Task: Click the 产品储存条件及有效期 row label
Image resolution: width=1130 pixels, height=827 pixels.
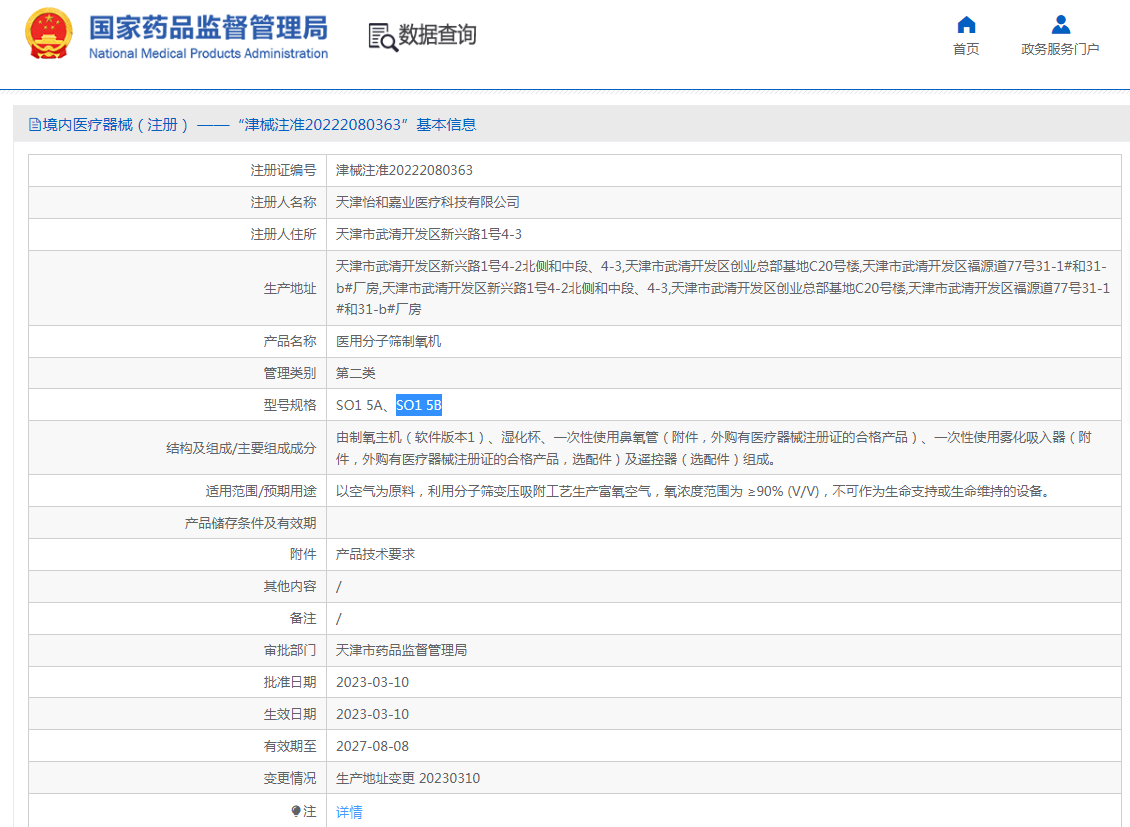Action: (x=251, y=523)
